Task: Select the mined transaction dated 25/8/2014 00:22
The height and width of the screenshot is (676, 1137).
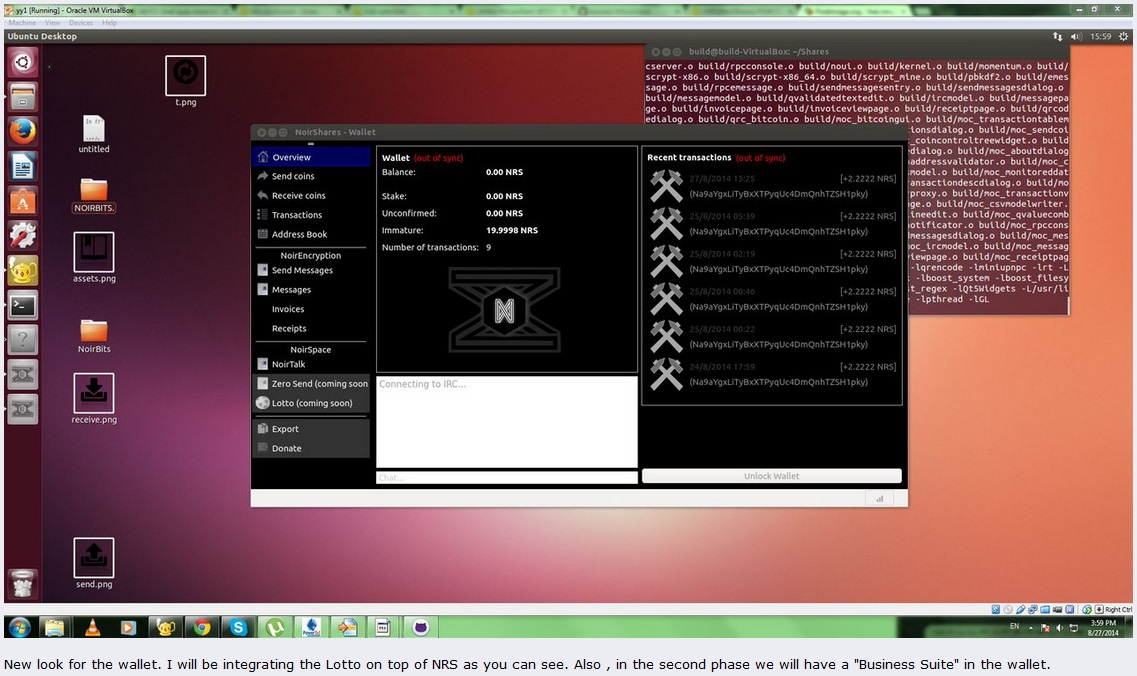Action: (x=772, y=337)
